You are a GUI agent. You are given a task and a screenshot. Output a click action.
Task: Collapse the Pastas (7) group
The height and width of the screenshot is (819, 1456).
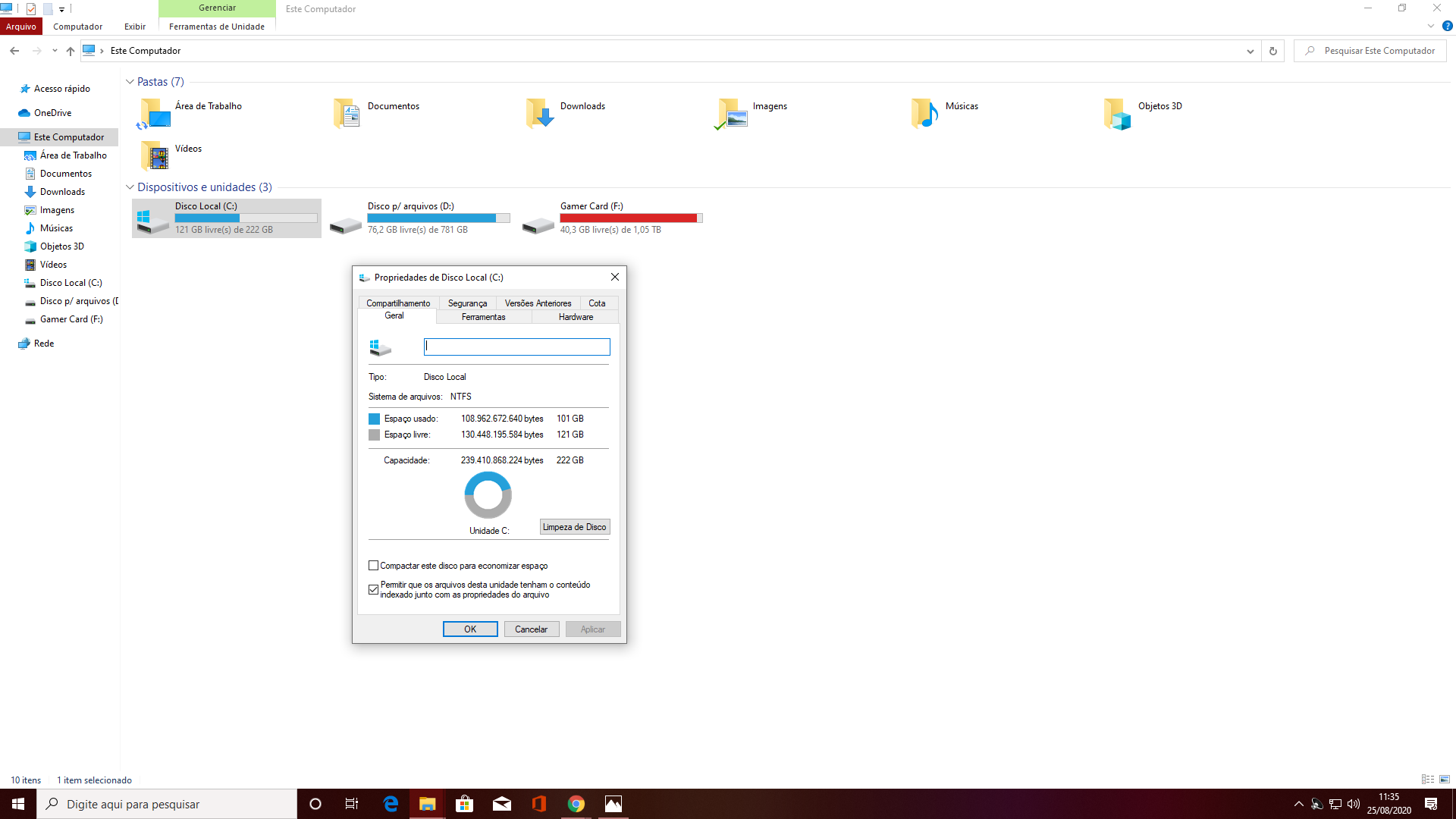130,82
